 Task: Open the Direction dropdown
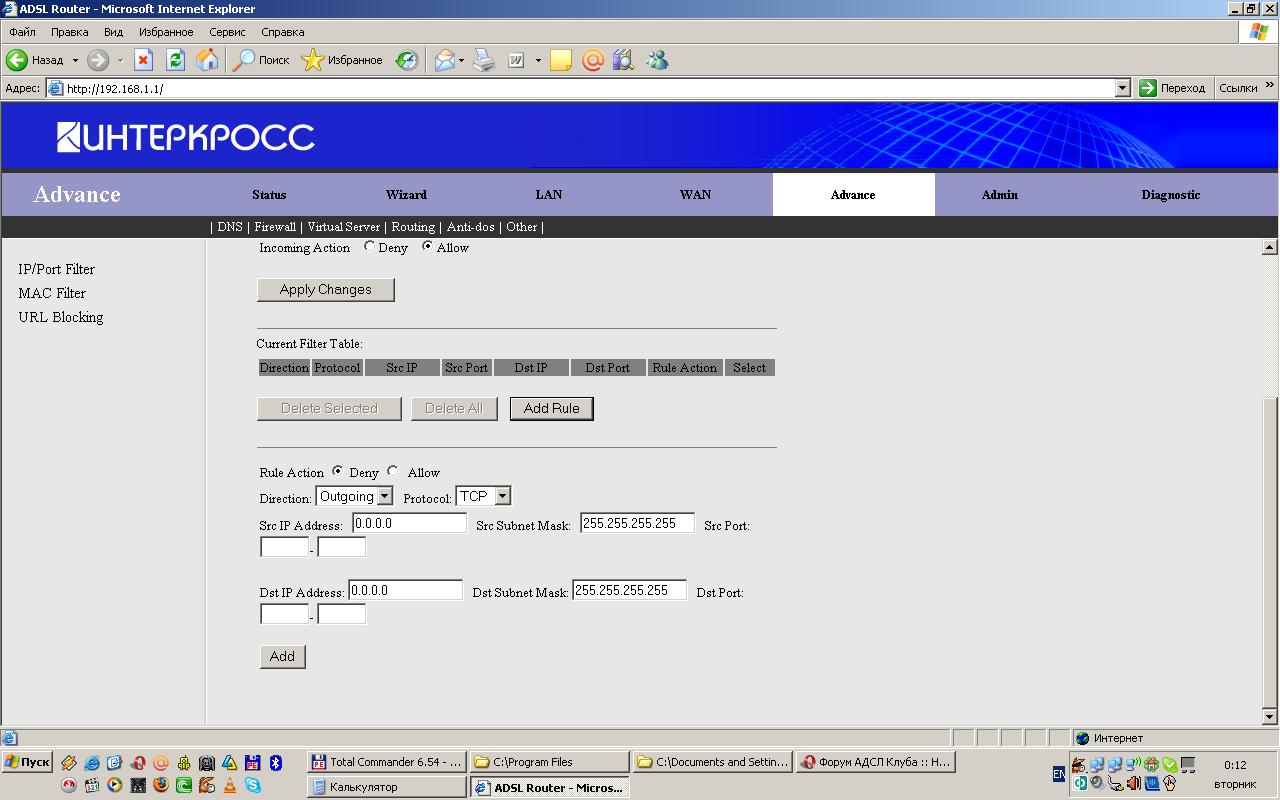click(x=354, y=496)
